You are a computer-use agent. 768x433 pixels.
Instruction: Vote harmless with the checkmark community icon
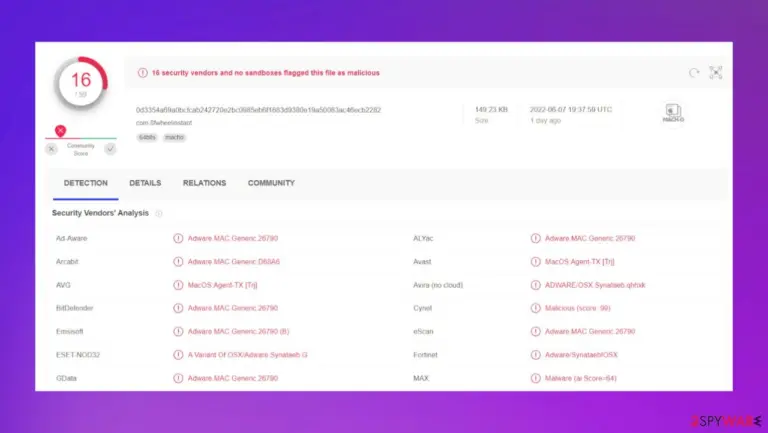110,149
